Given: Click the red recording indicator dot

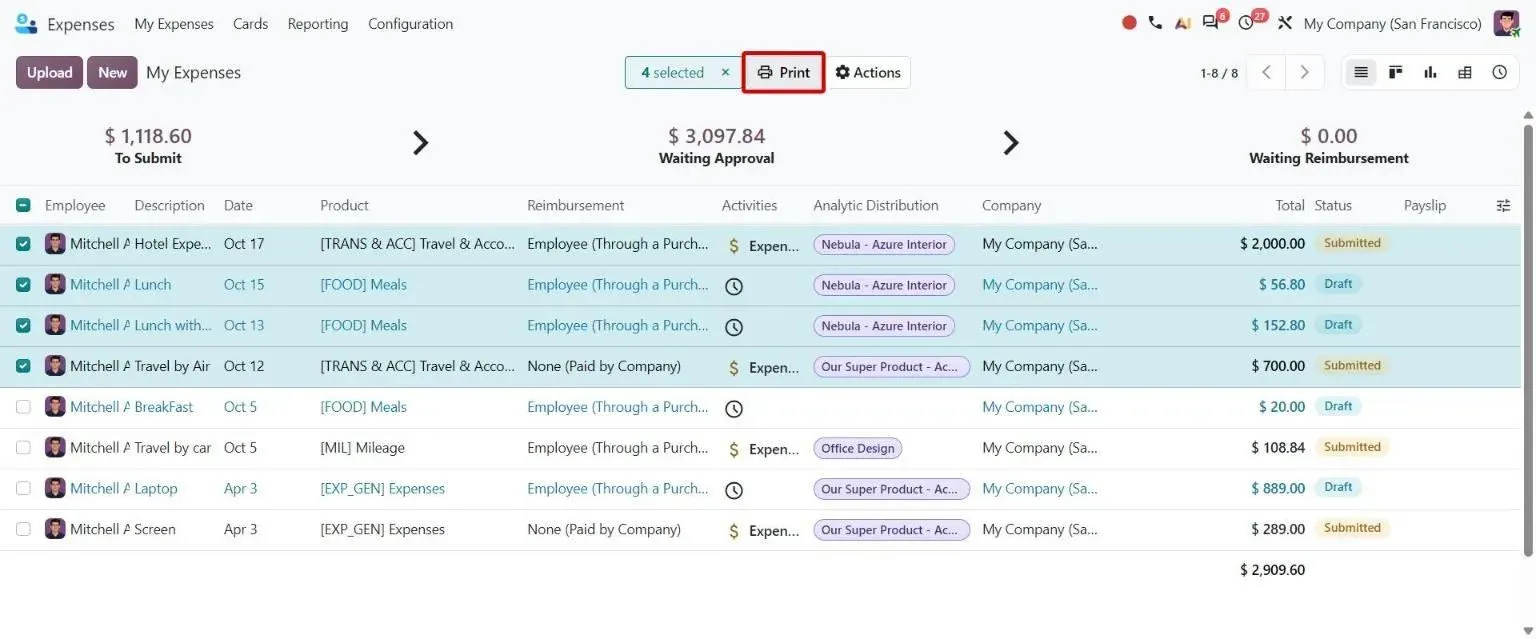Looking at the screenshot, I should click(x=1129, y=23).
